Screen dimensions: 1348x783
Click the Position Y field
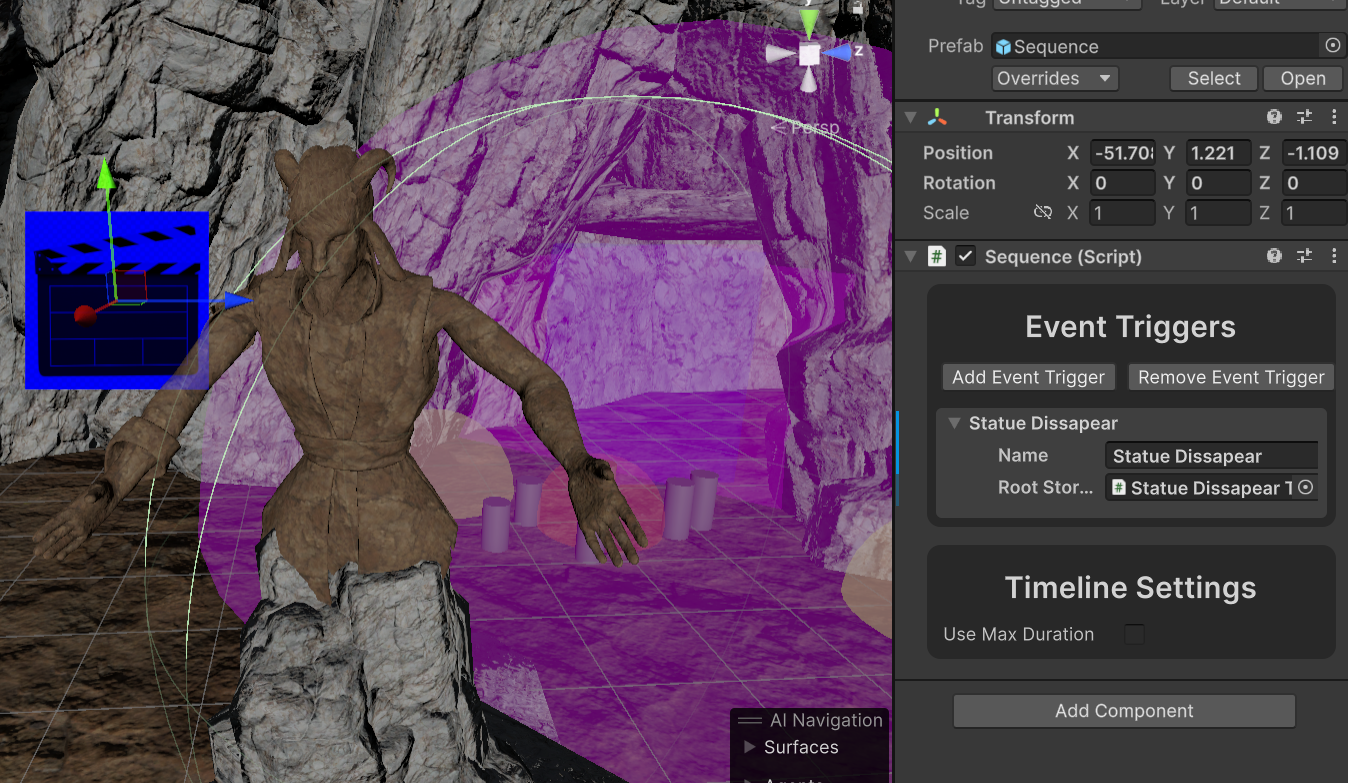(x=1218, y=153)
